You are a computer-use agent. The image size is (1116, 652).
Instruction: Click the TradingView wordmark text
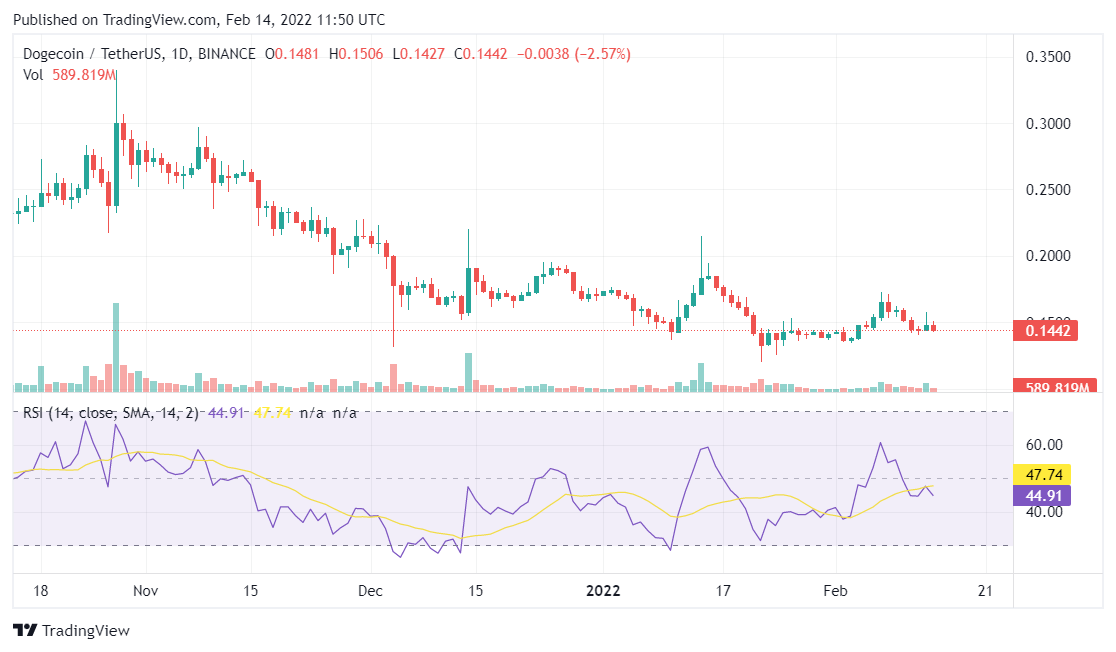click(86, 631)
